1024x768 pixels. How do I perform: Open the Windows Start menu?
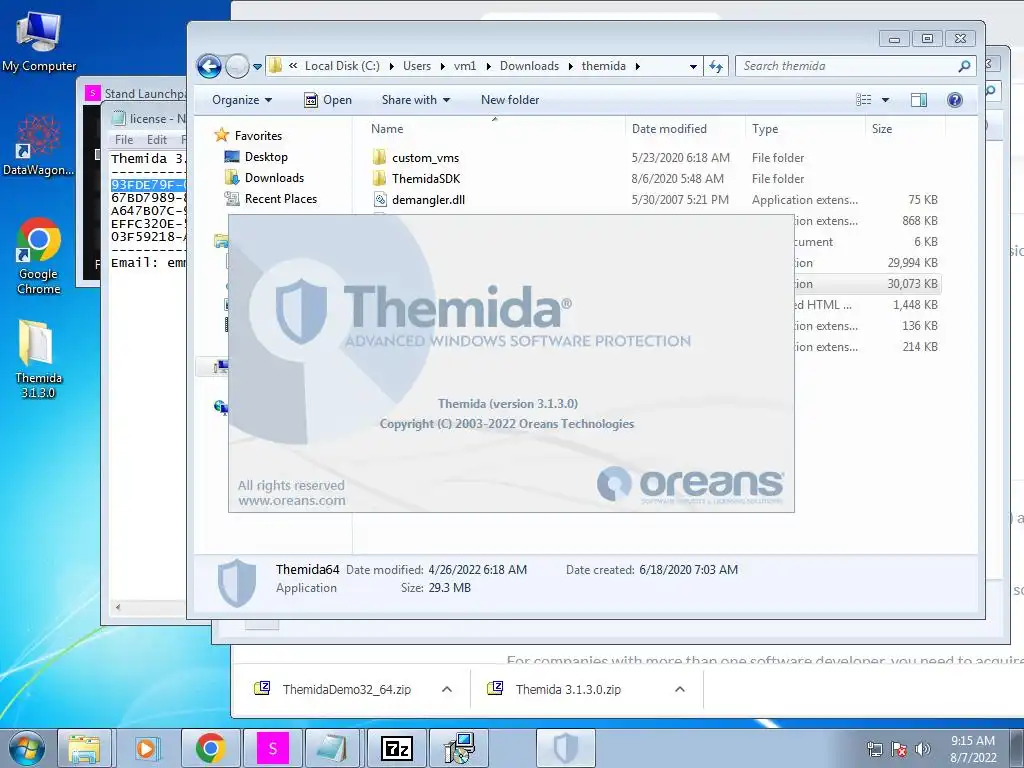27,748
